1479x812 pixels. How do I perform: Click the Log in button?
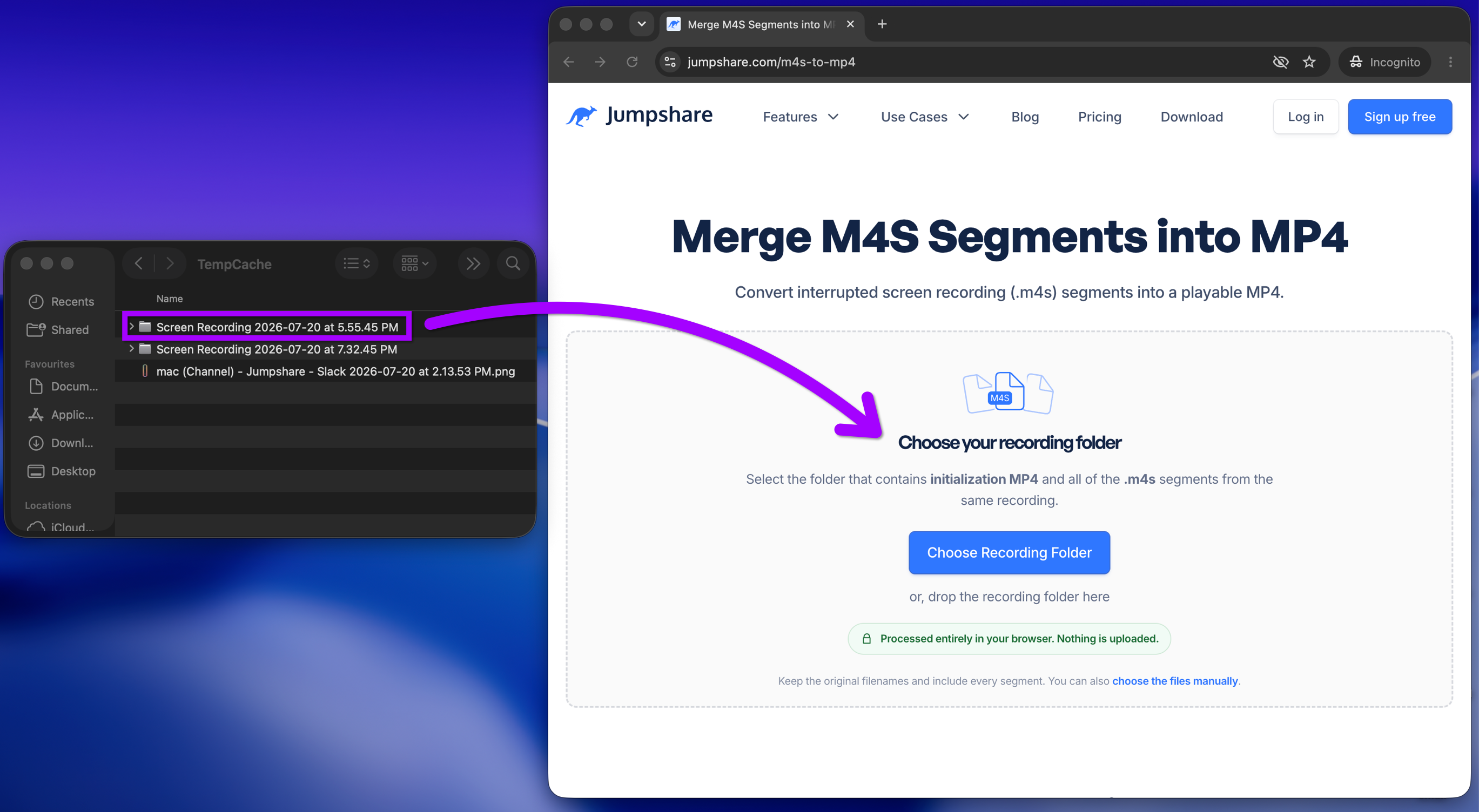[1306, 117]
